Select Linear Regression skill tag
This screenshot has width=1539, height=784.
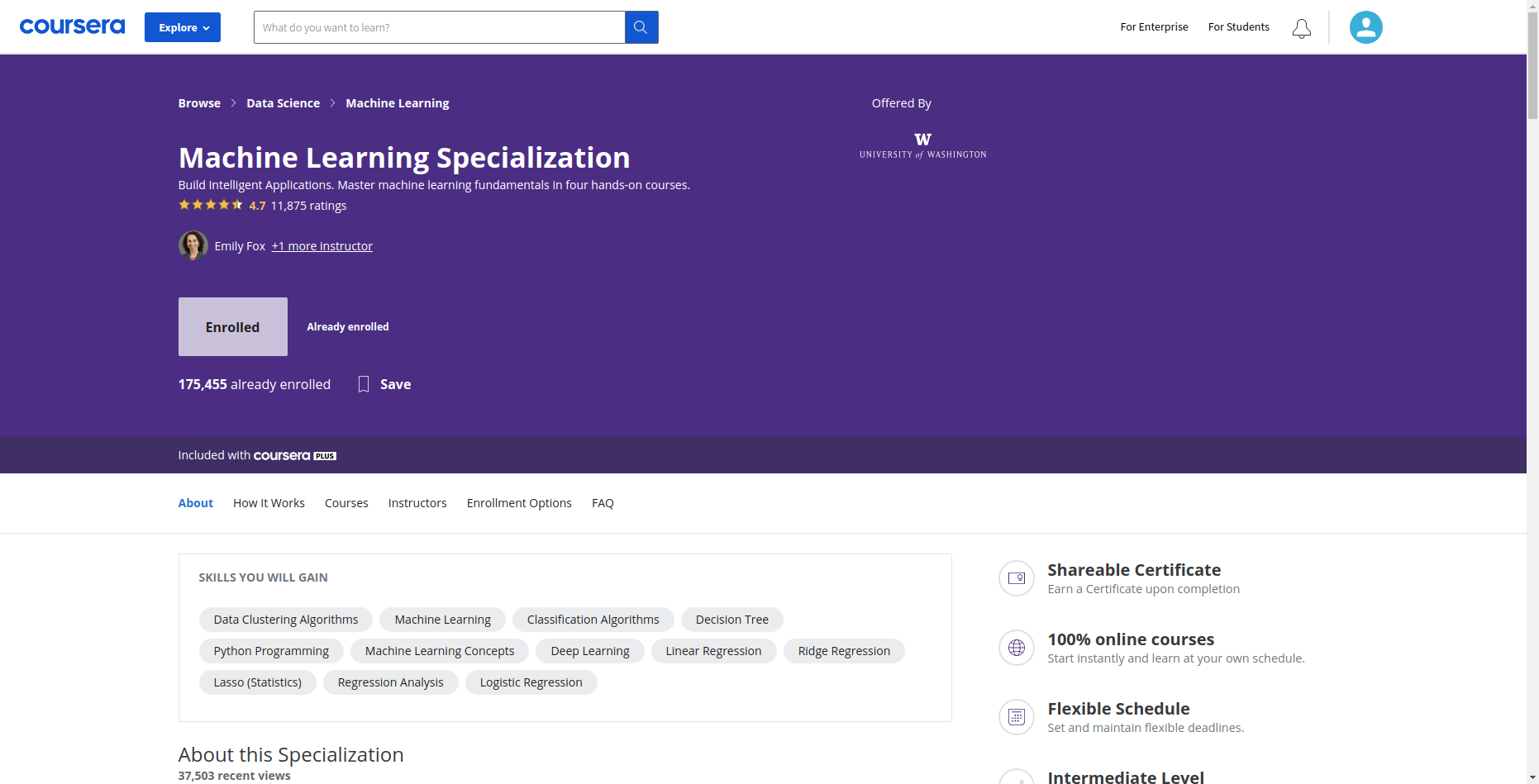tap(713, 651)
